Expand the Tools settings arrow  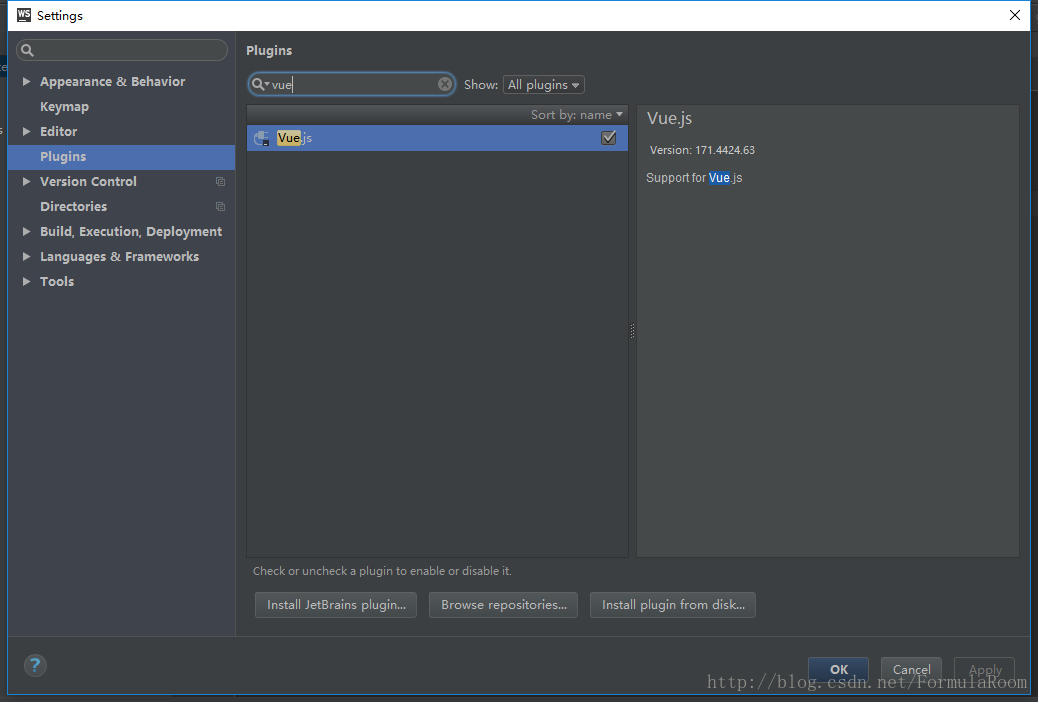click(x=26, y=281)
